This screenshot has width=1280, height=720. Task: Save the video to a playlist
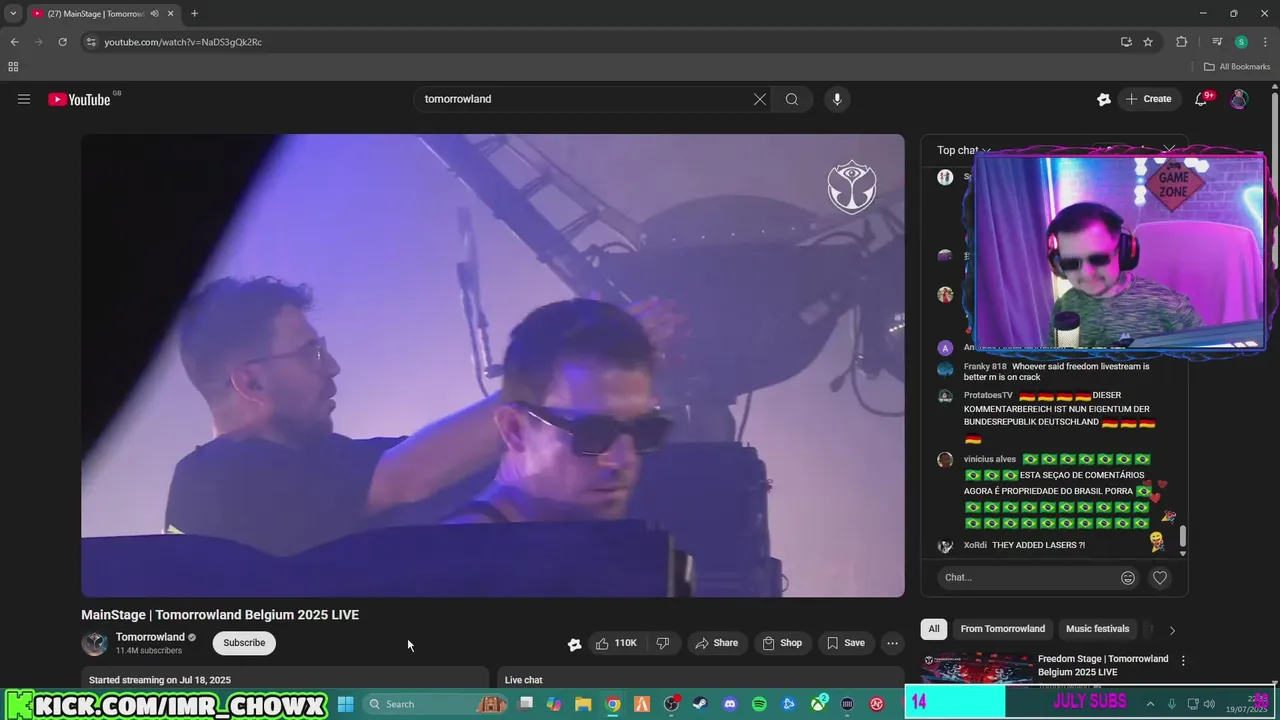point(845,643)
